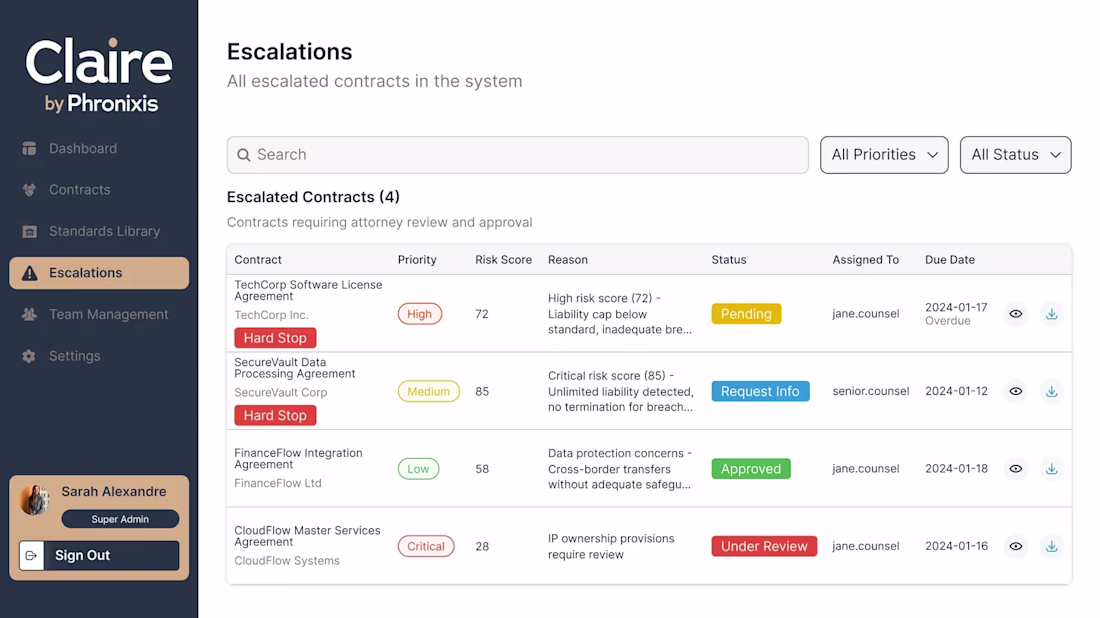The height and width of the screenshot is (618, 1100).
Task: Download the SecureVault Data Processing Agreement
Action: (1051, 391)
